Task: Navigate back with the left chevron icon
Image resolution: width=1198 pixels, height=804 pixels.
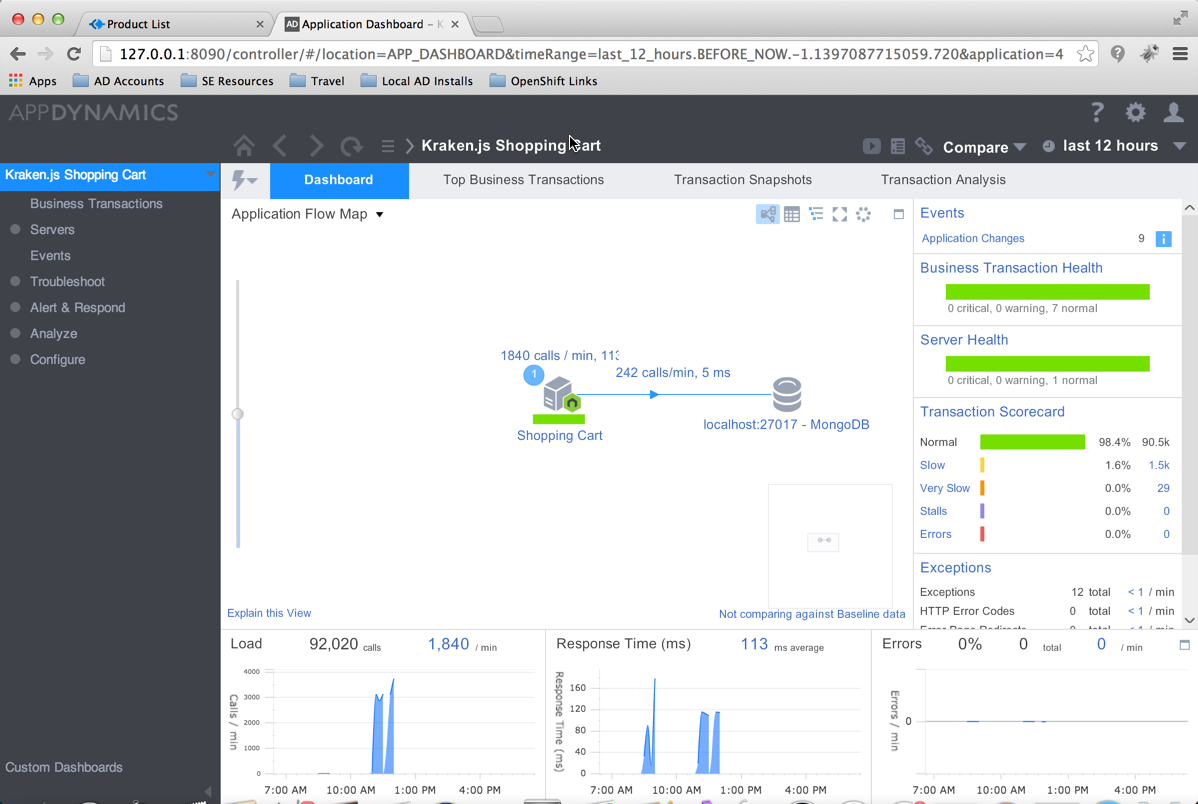Action: click(280, 145)
